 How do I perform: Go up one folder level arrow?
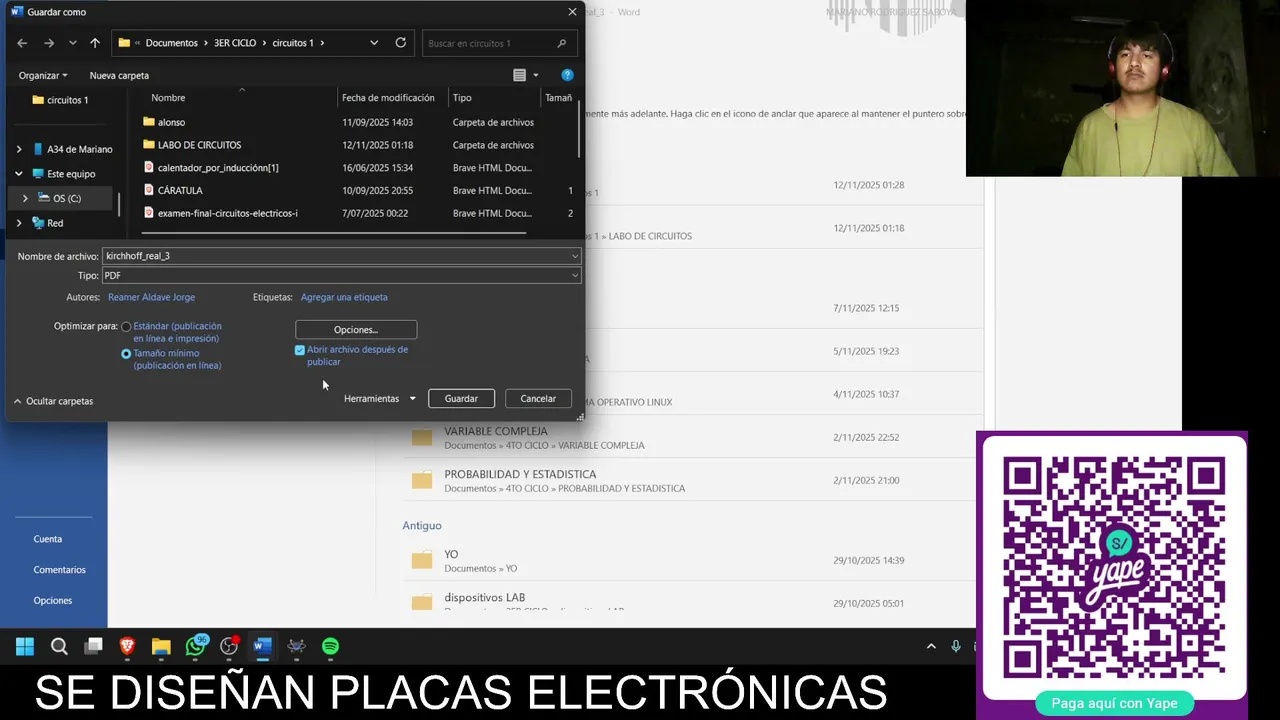[x=95, y=43]
